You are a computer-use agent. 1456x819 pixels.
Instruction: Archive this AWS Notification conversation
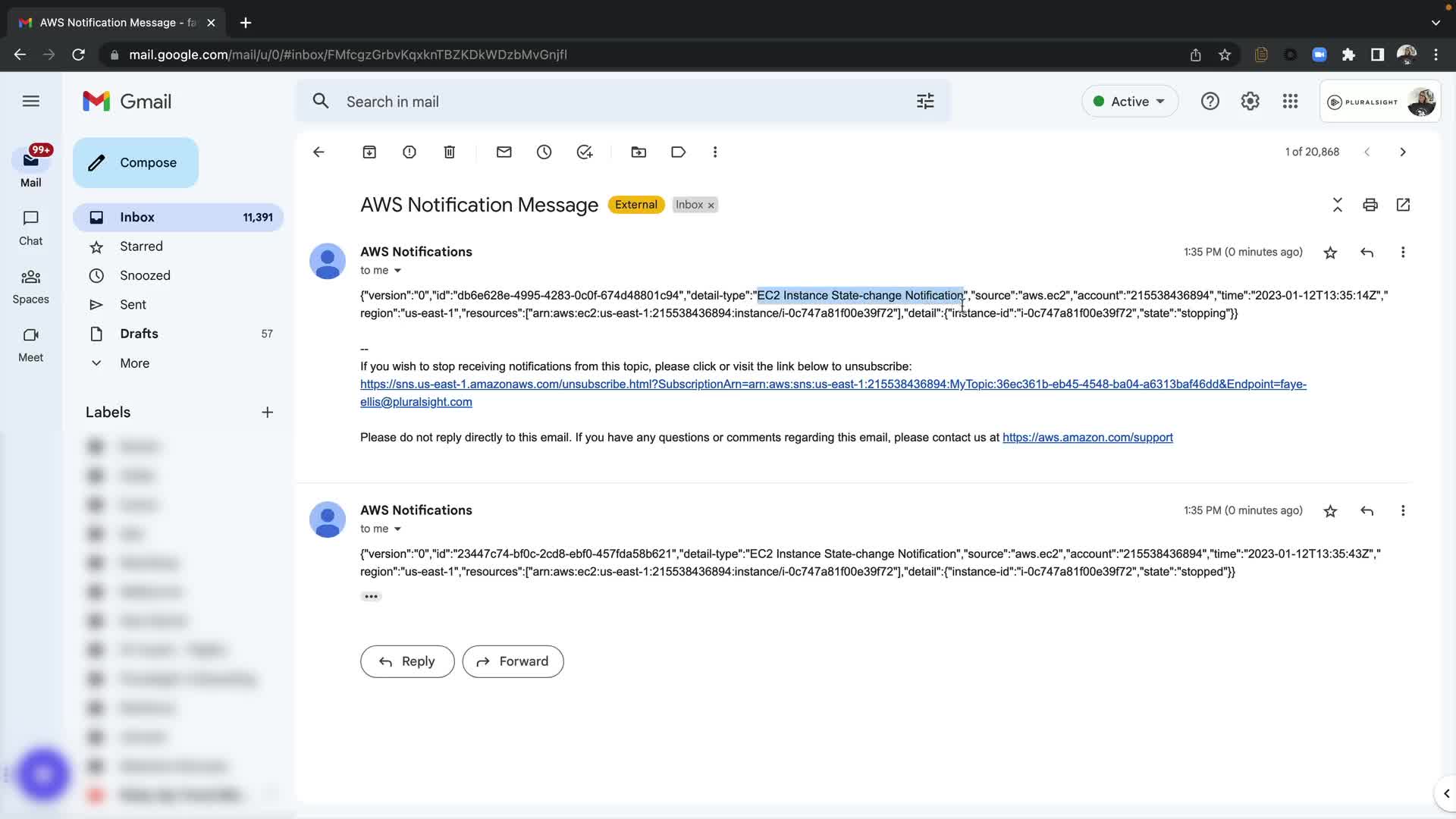pyautogui.click(x=369, y=152)
